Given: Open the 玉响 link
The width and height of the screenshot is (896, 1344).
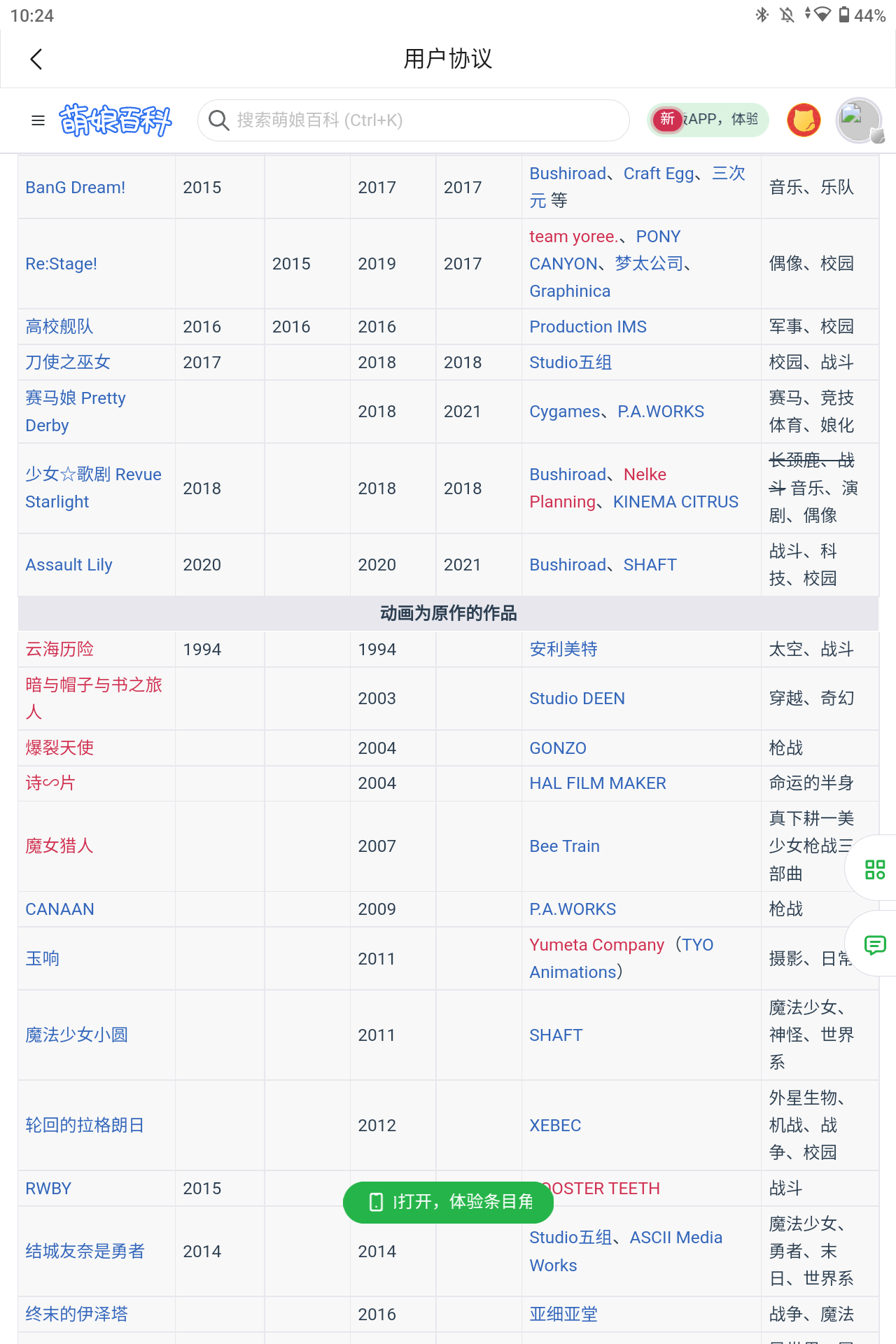Looking at the screenshot, I should tap(43, 959).
